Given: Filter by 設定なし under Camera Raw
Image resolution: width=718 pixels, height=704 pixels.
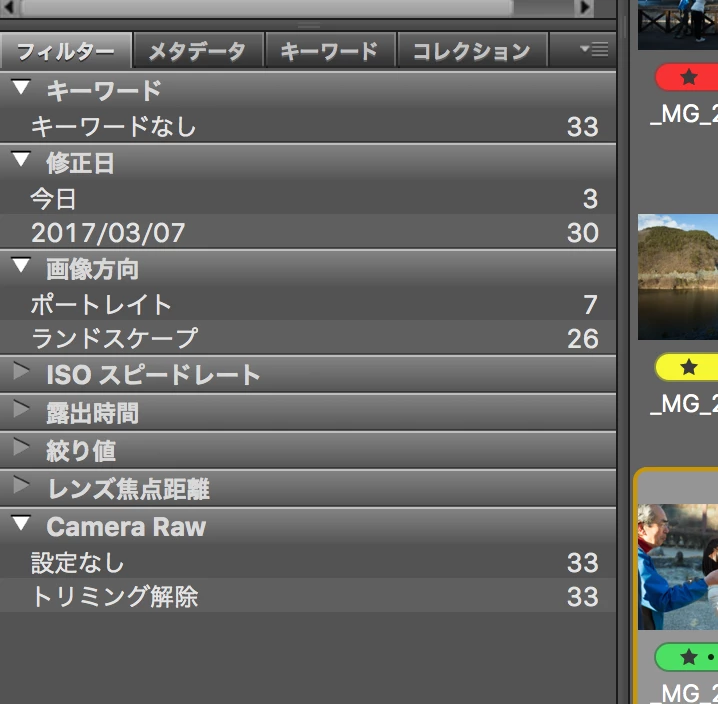Looking at the screenshot, I should pos(308,562).
